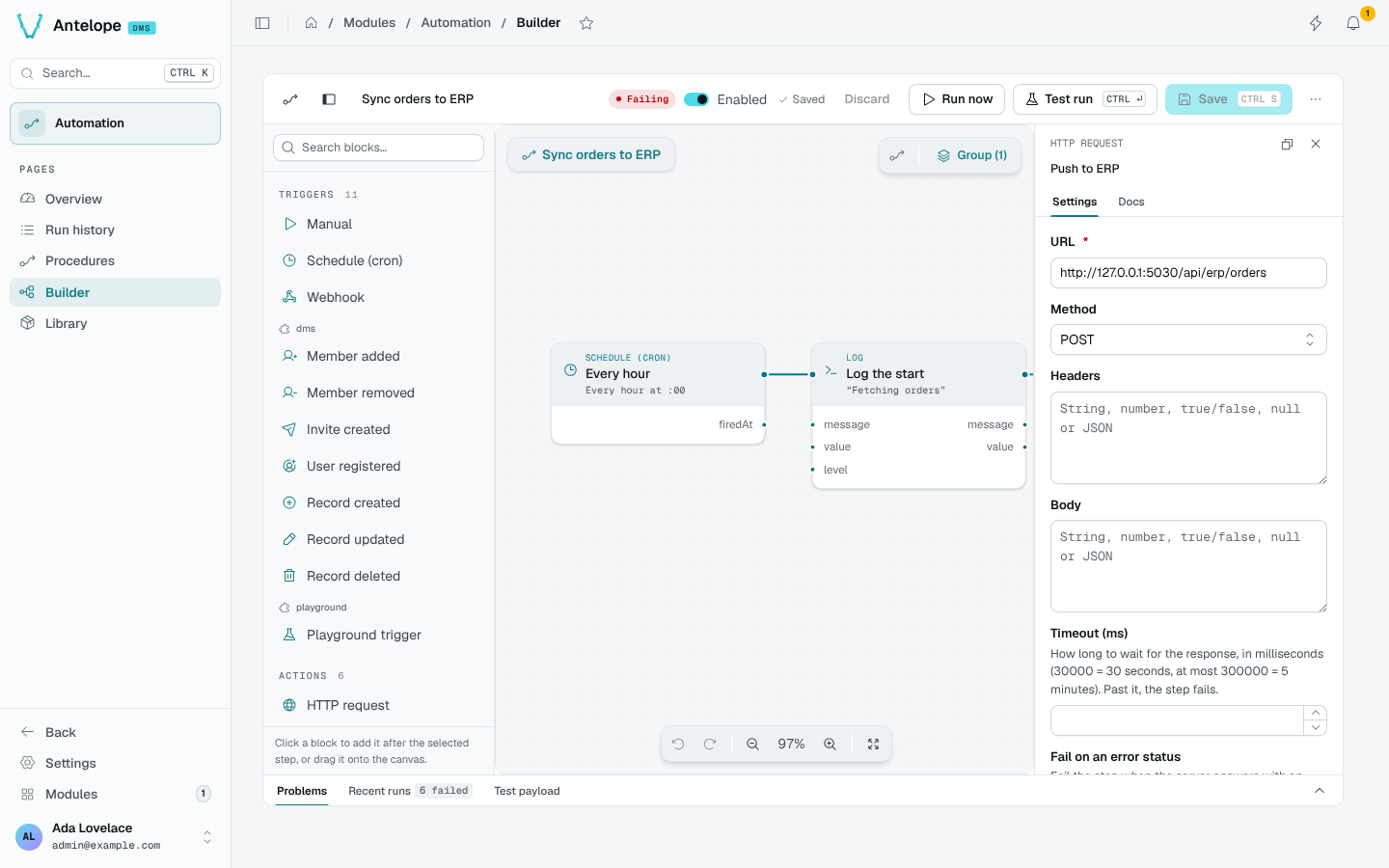The image size is (1389, 868).
Task: Undo the last canvas change
Action: tap(678, 745)
